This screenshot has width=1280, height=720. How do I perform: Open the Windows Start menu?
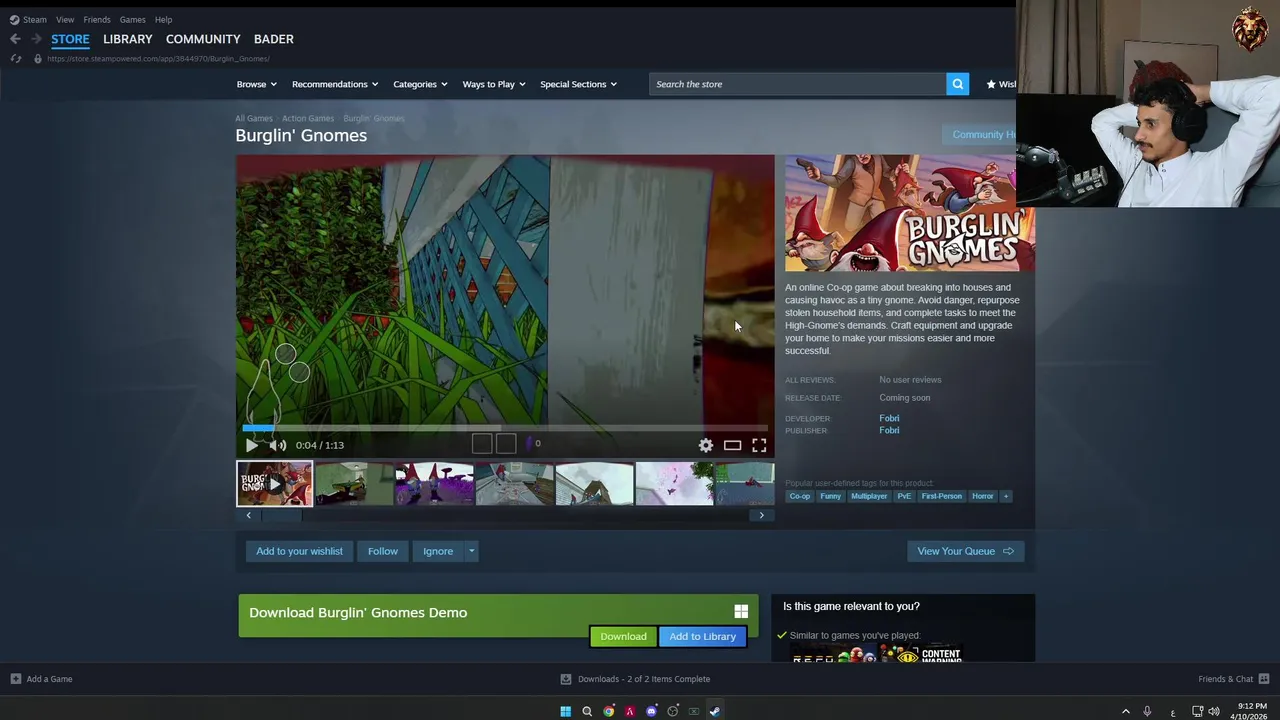565,711
